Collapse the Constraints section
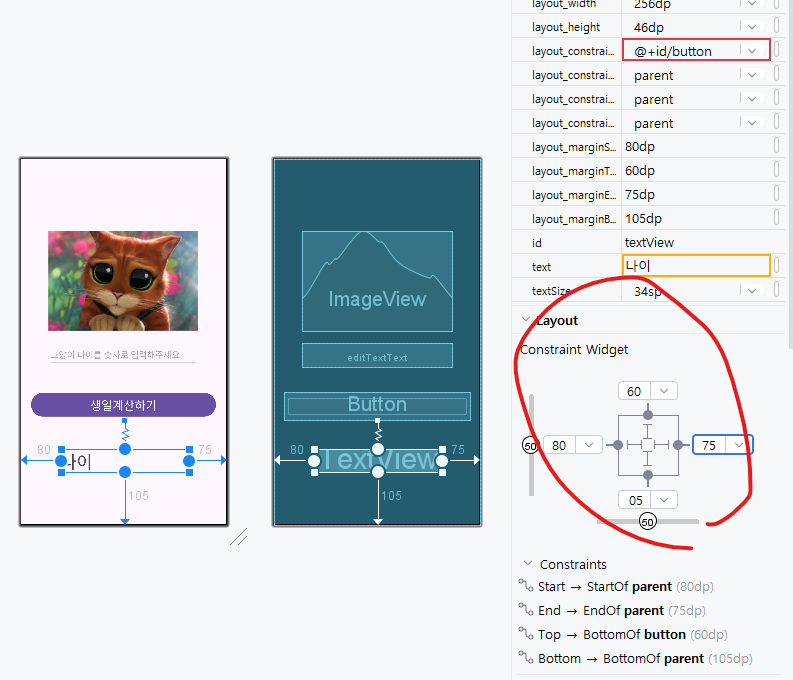Image resolution: width=793 pixels, height=680 pixels. click(528, 563)
